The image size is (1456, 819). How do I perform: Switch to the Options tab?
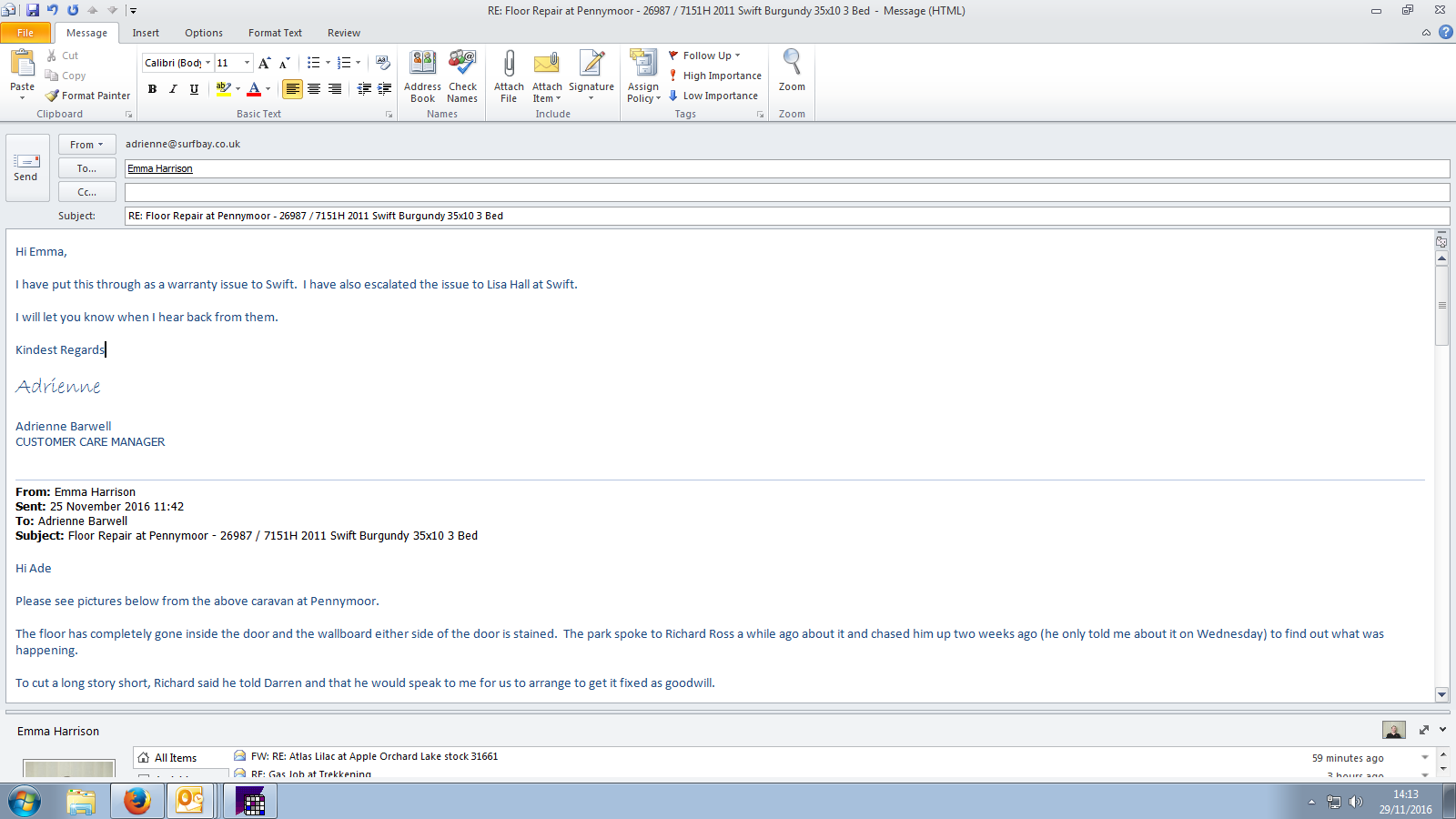204,33
